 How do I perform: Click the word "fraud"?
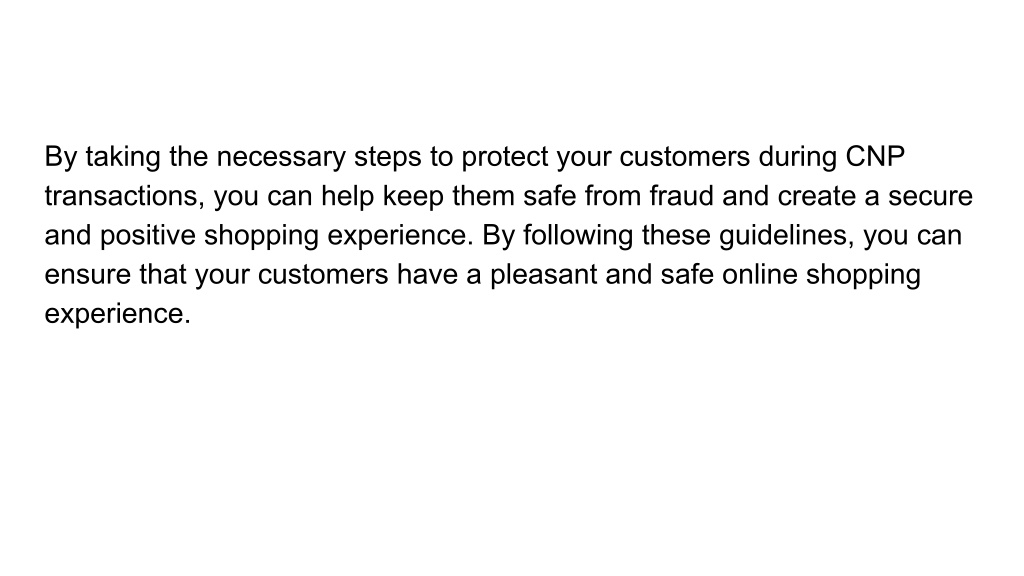click(682, 196)
